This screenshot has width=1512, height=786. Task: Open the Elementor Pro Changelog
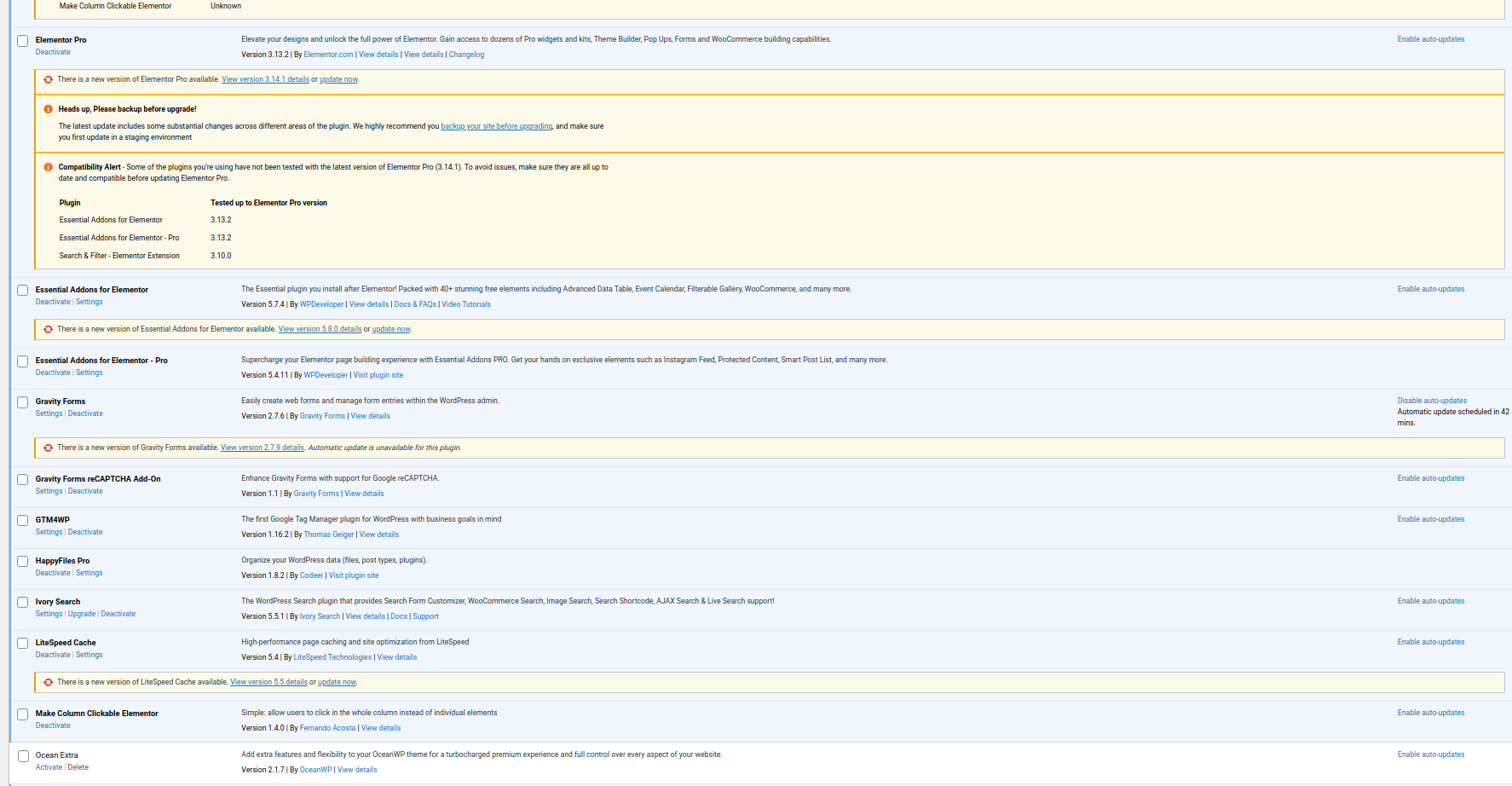(466, 55)
